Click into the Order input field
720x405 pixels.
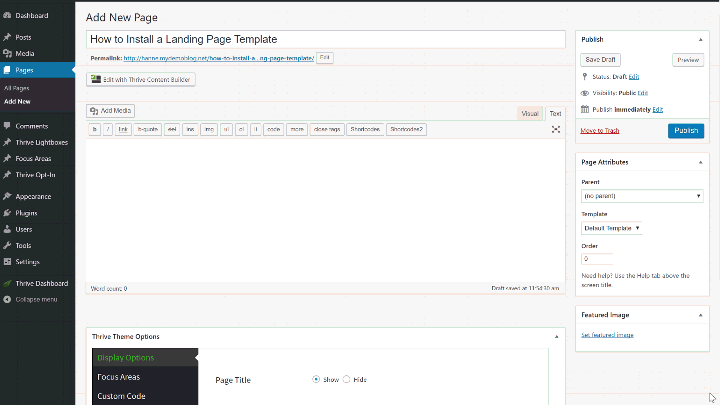tap(597, 259)
